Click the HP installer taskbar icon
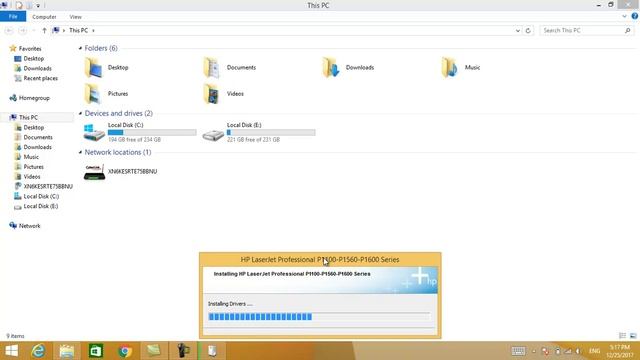 pos(211,351)
